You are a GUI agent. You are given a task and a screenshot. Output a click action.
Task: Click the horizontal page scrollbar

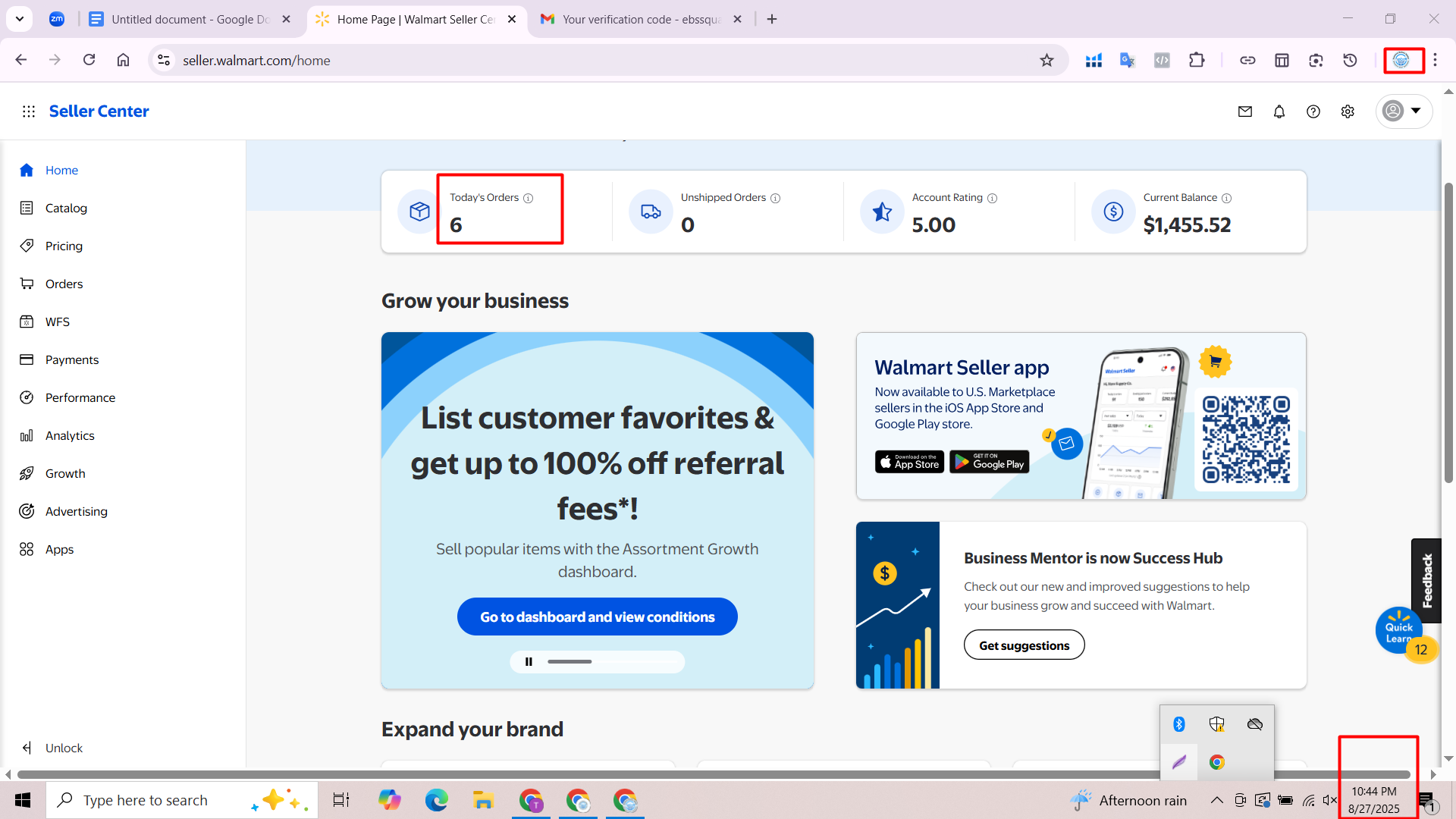713,774
